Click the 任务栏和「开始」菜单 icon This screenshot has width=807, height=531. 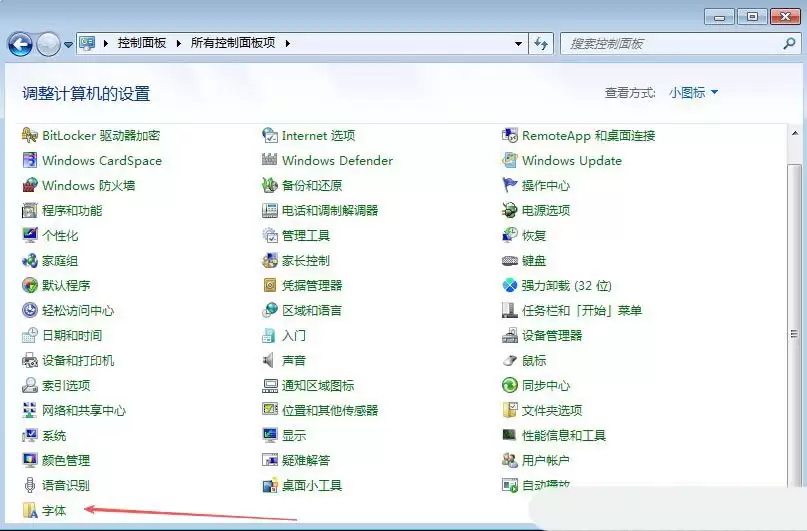[510, 310]
